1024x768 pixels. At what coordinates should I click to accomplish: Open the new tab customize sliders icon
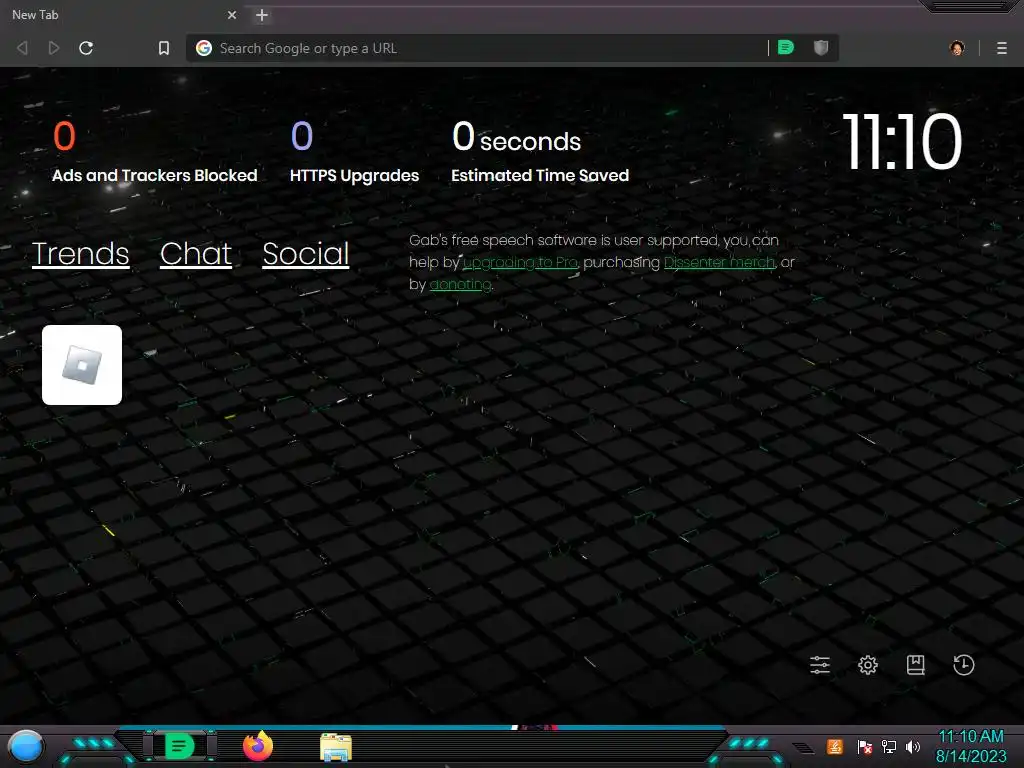point(820,665)
